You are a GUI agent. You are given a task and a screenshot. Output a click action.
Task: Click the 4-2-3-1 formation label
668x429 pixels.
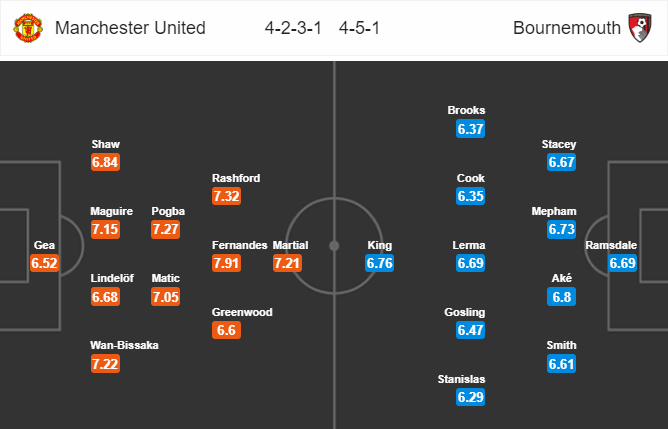click(x=291, y=28)
